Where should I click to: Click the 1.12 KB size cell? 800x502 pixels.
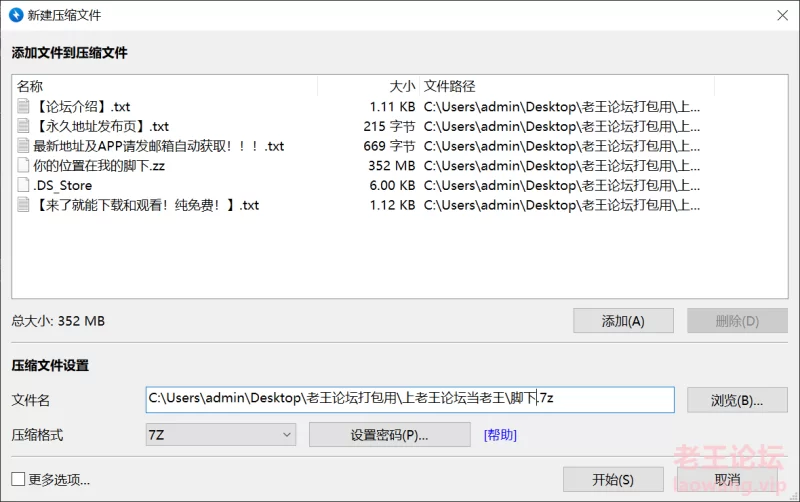click(x=392, y=205)
